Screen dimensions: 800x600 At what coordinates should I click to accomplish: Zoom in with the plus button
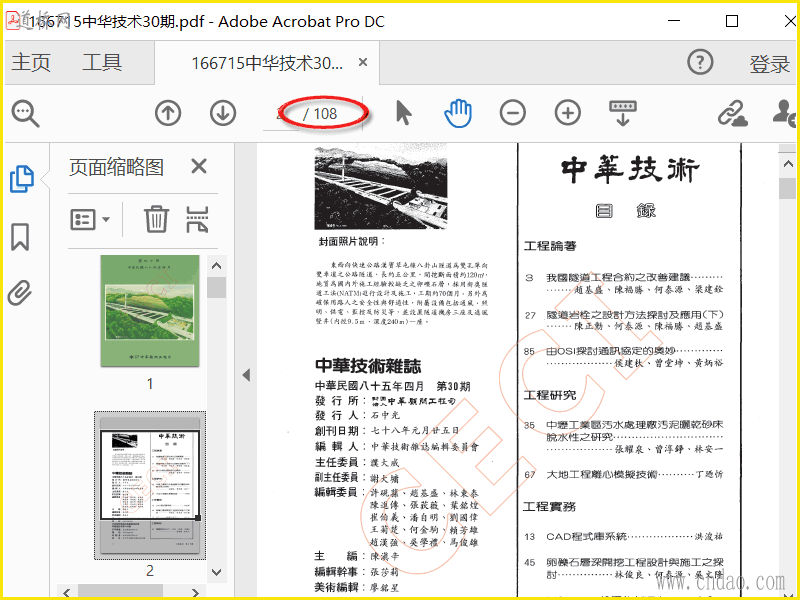click(568, 113)
